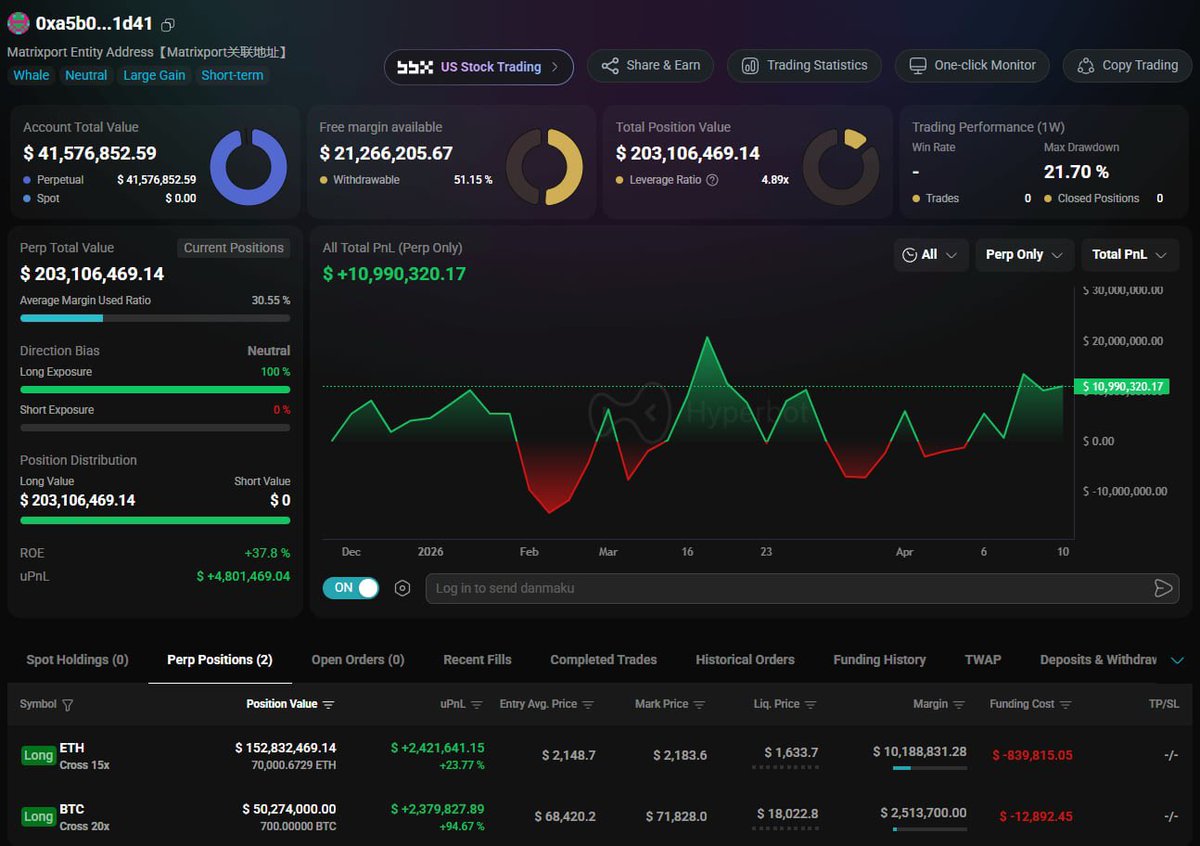Click the Symbol column filter icon

click(x=68, y=705)
